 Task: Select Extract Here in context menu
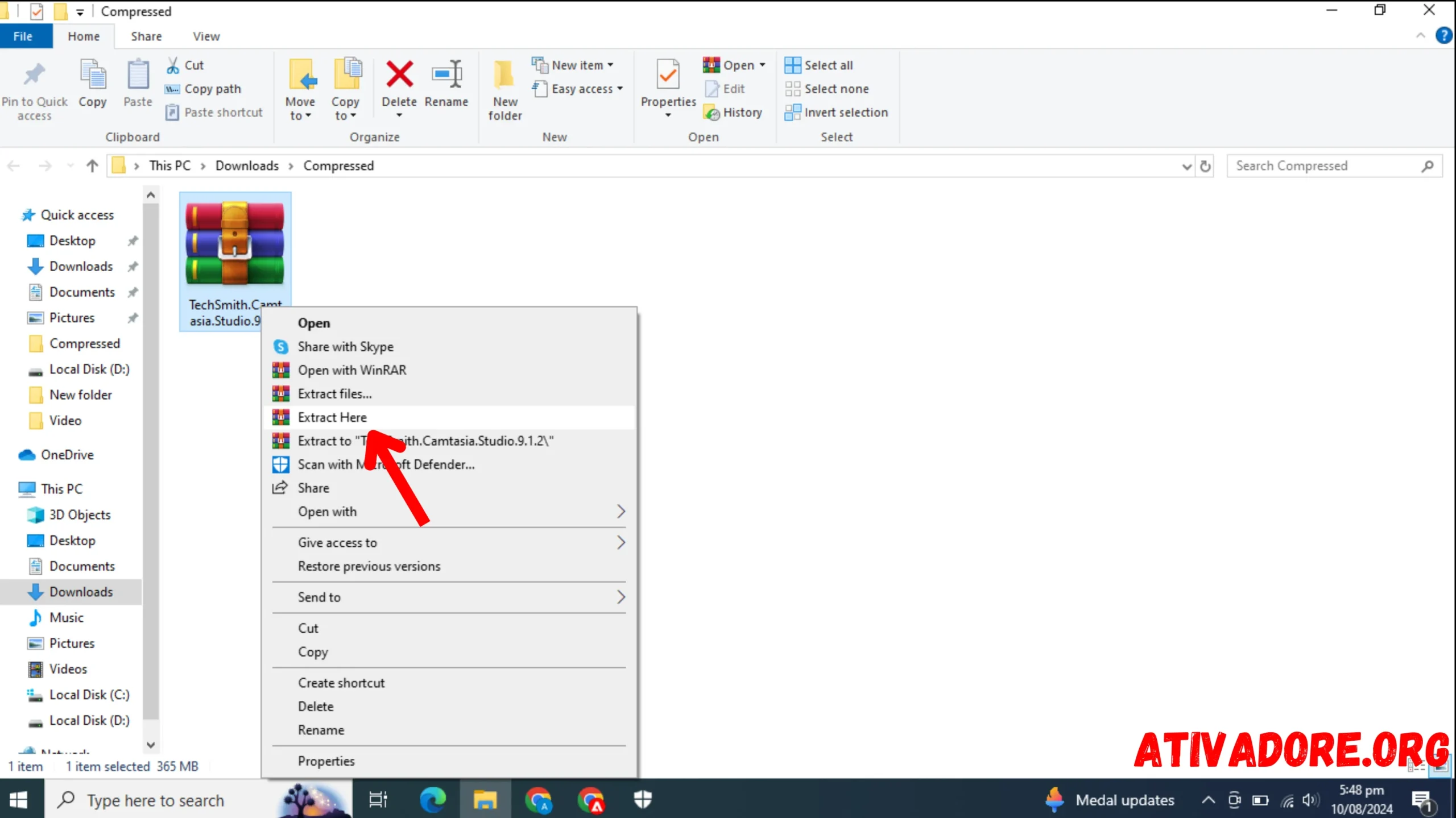(x=449, y=417)
